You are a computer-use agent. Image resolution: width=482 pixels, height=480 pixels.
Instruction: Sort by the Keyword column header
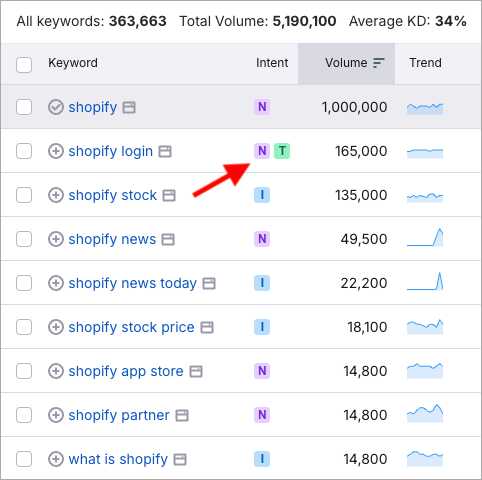(x=73, y=63)
